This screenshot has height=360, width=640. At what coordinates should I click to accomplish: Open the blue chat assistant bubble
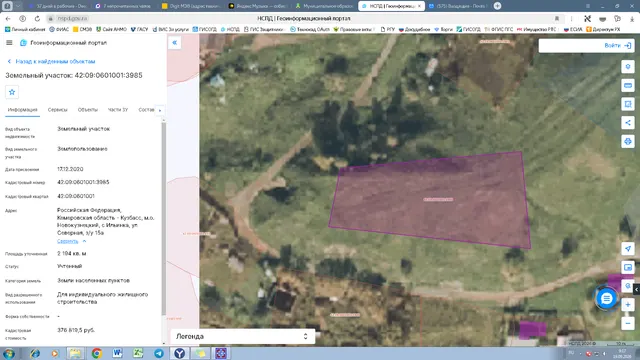pos(607,299)
